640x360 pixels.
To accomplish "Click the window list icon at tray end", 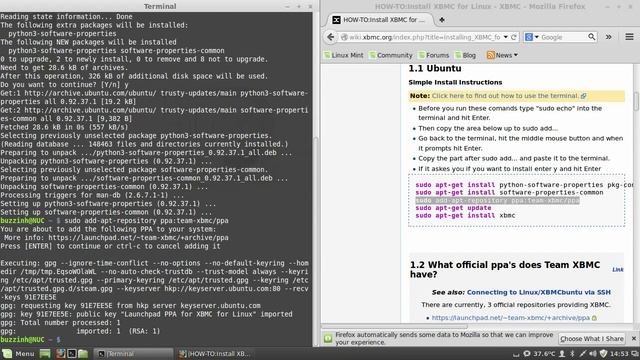I will (635, 353).
